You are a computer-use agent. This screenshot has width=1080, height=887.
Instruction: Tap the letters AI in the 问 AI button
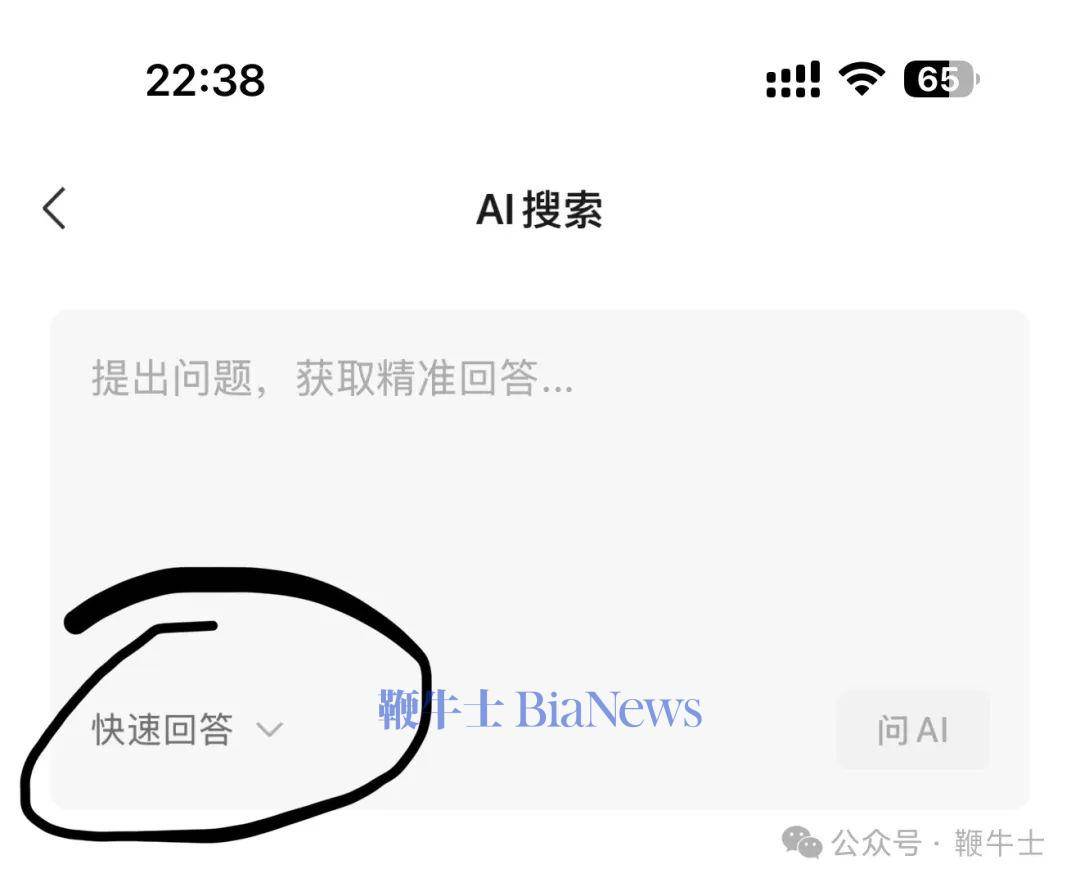[932, 730]
